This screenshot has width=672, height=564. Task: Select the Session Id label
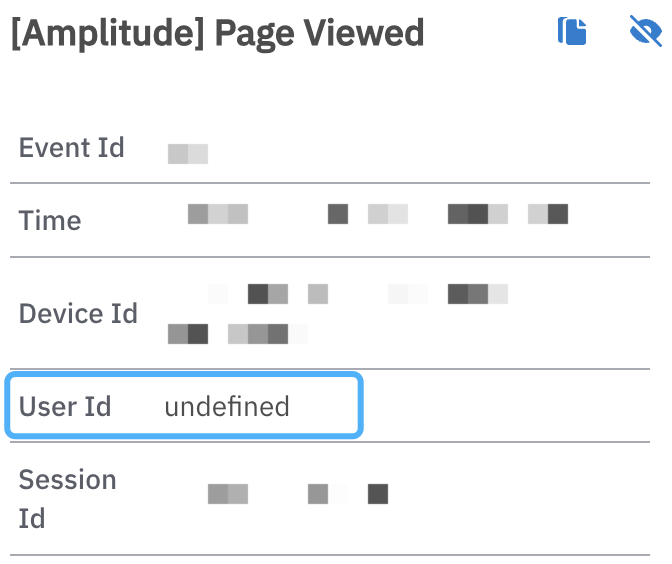tap(67, 499)
